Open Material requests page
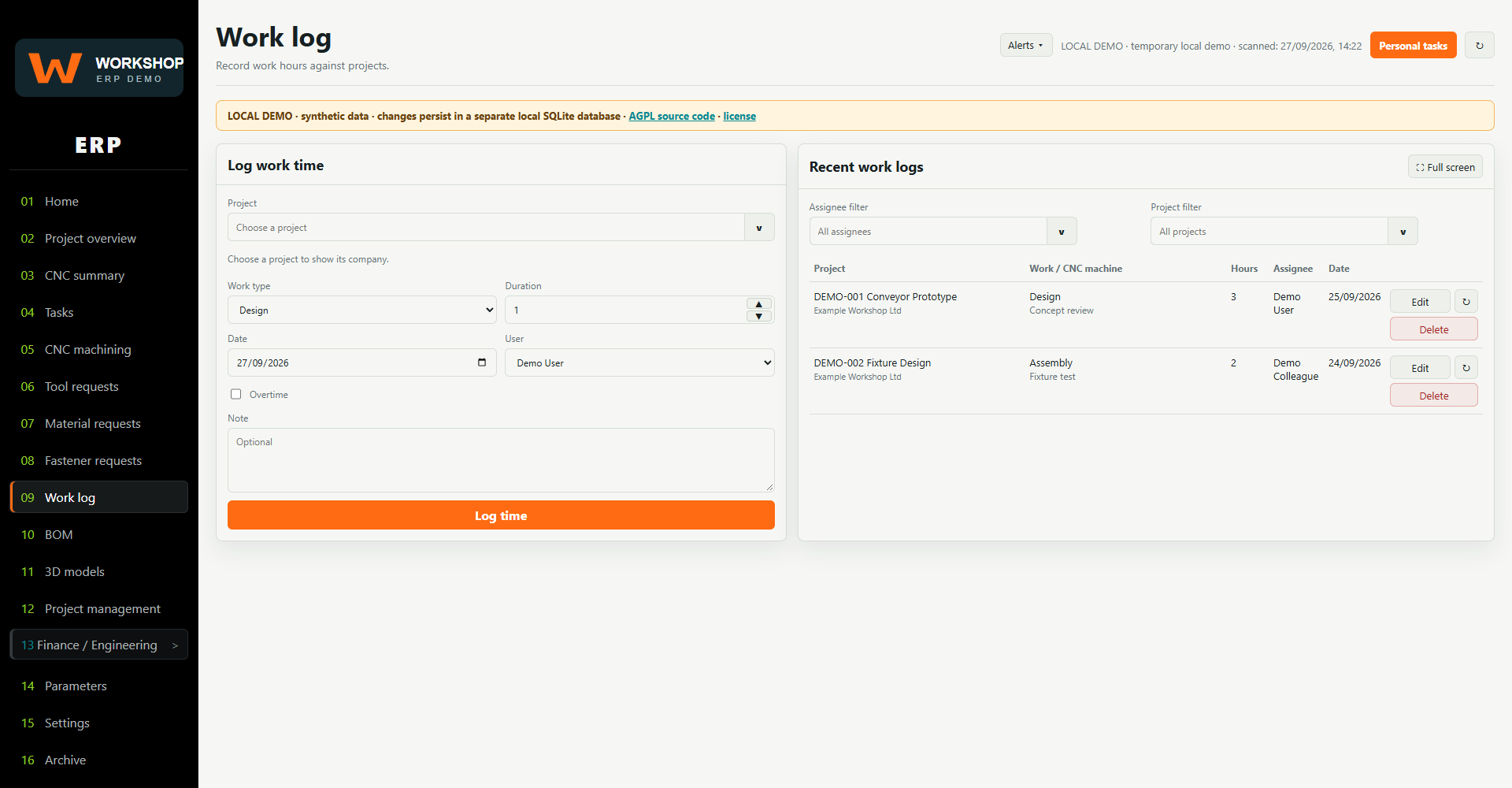Viewport: 1512px width, 788px height. [99, 423]
